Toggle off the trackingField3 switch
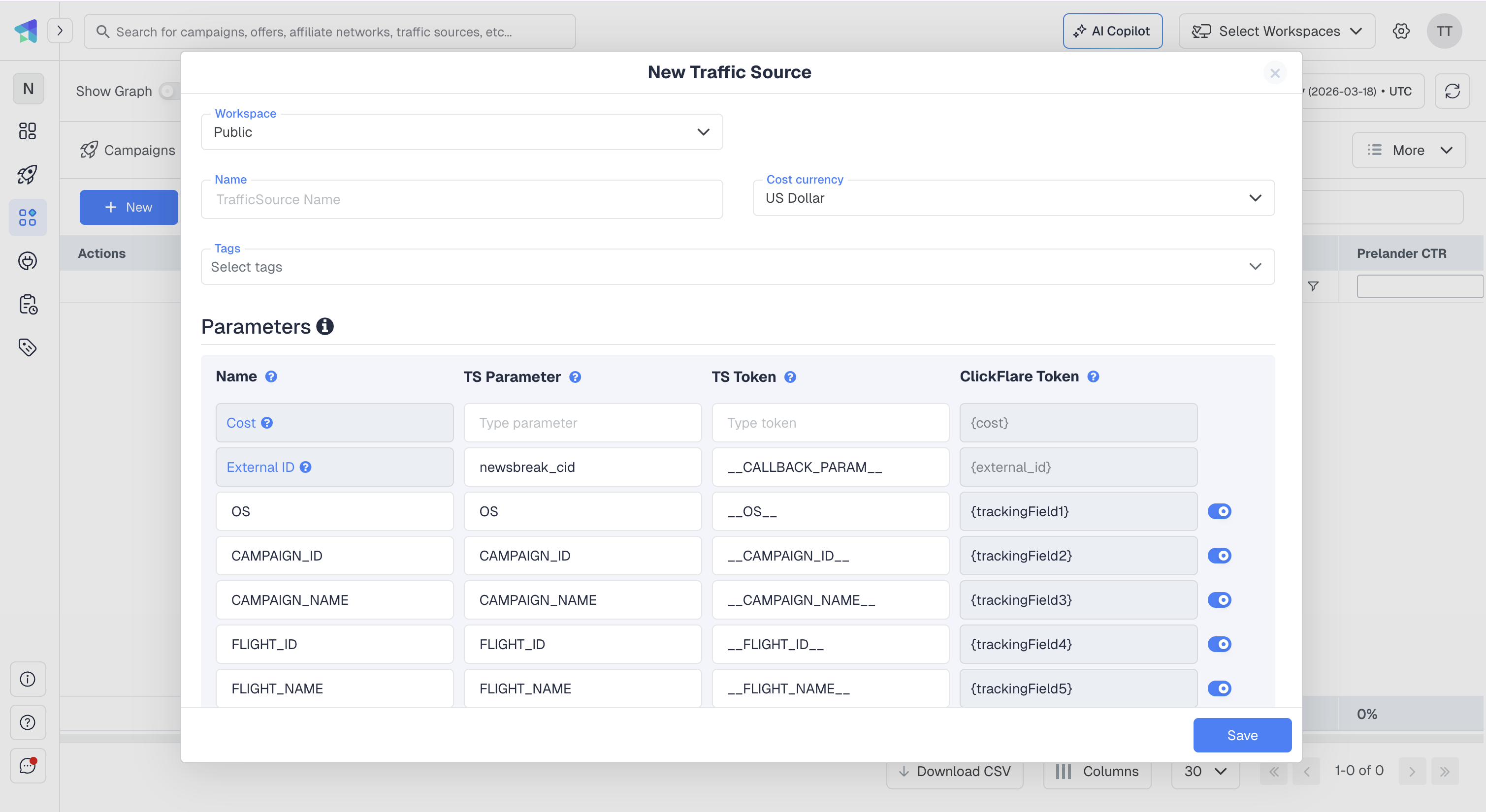 point(1220,600)
